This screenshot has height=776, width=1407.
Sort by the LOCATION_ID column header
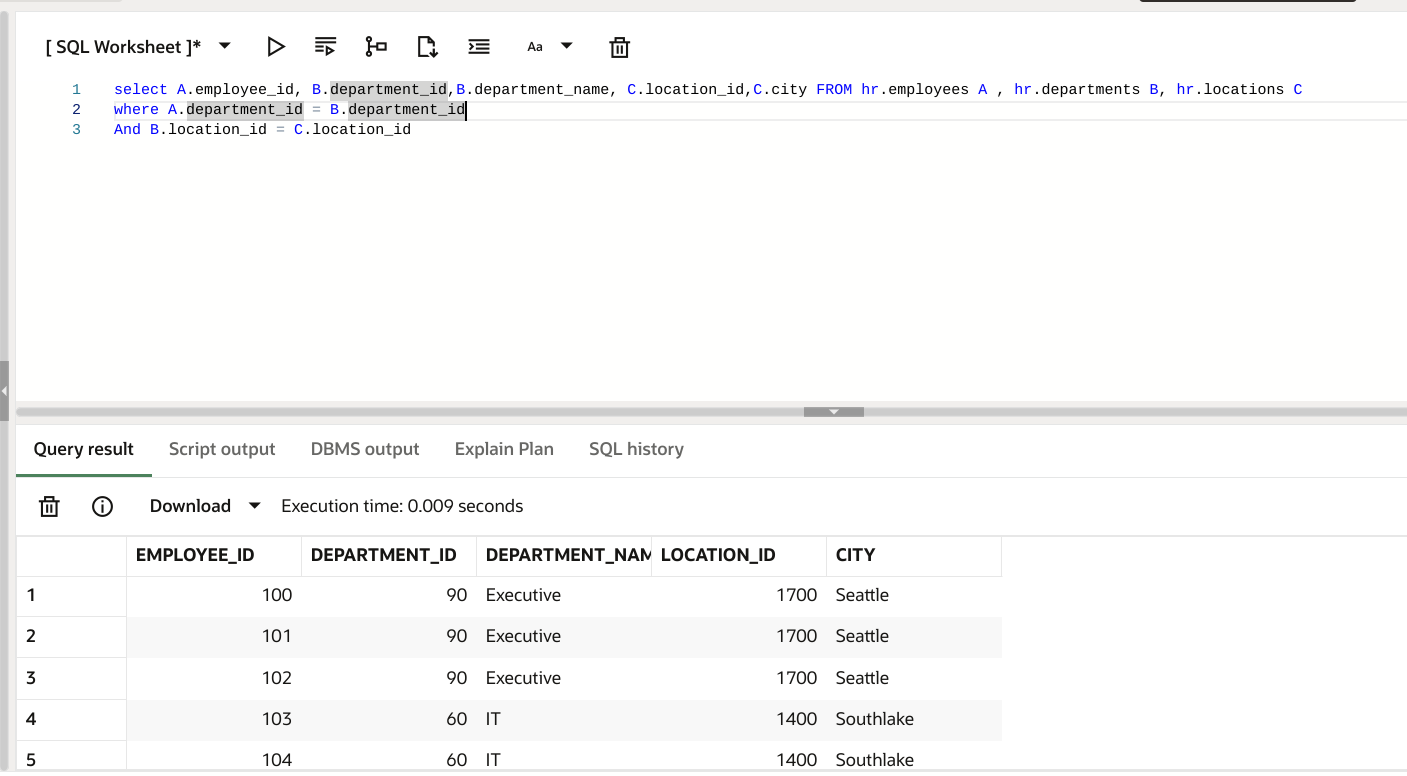pyautogui.click(x=739, y=555)
